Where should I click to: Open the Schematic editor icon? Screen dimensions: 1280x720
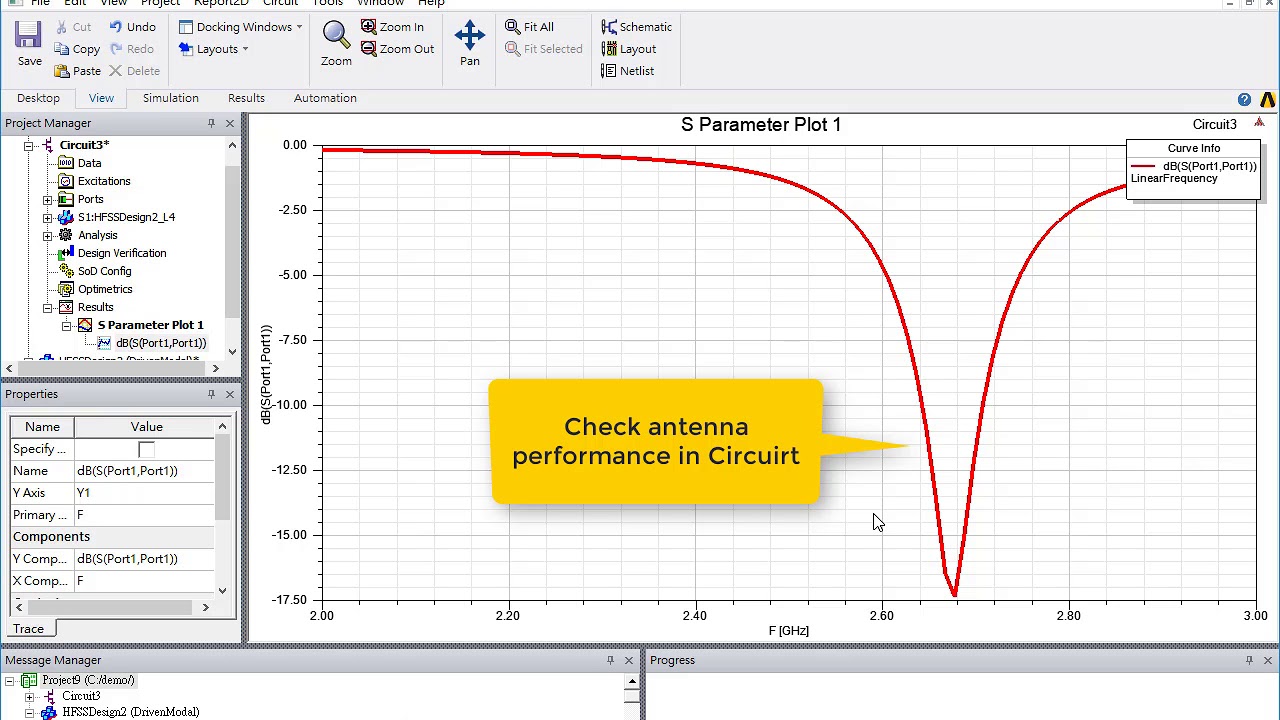609,27
